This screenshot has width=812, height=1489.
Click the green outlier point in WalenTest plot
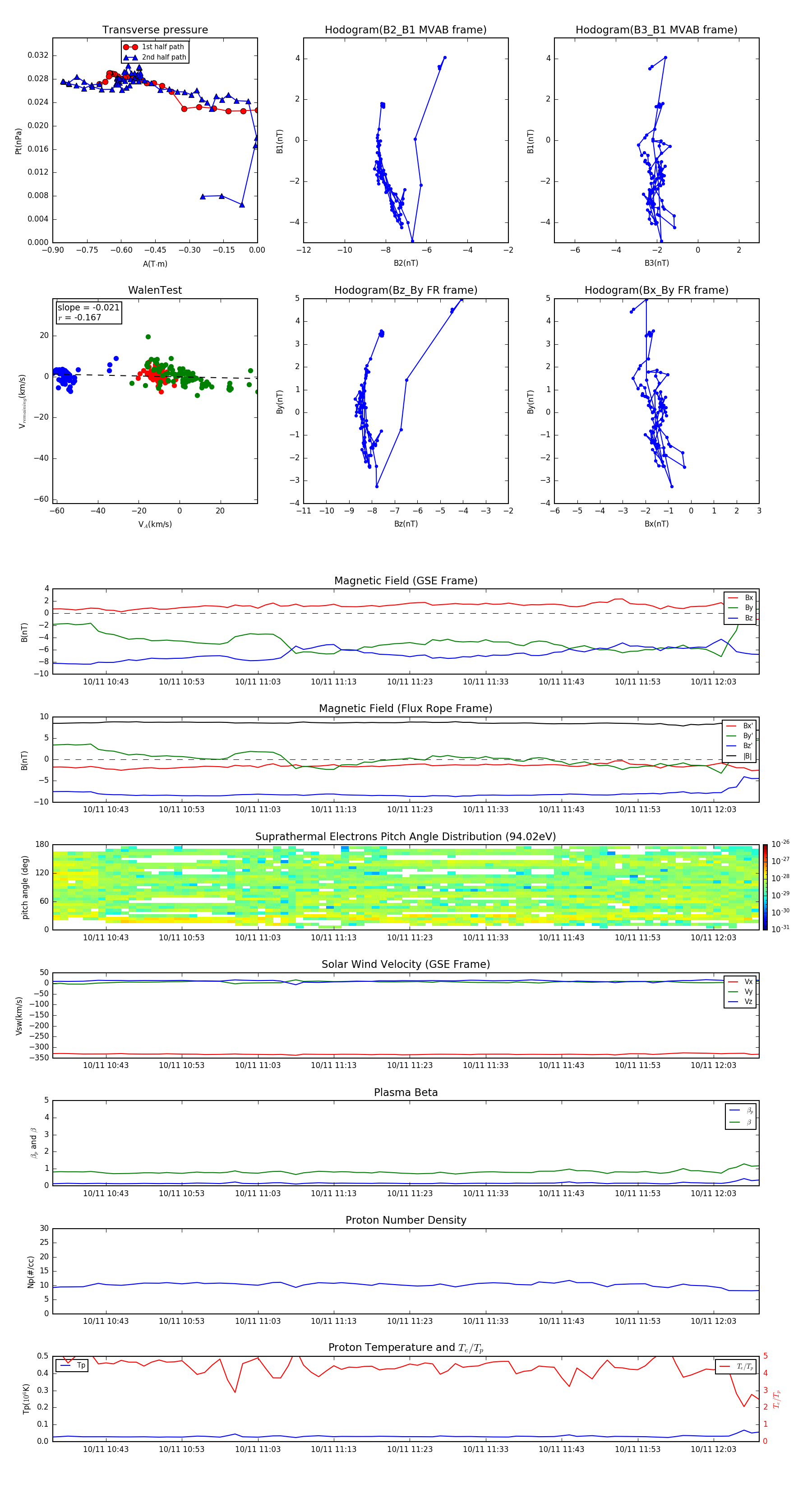pyautogui.click(x=148, y=337)
